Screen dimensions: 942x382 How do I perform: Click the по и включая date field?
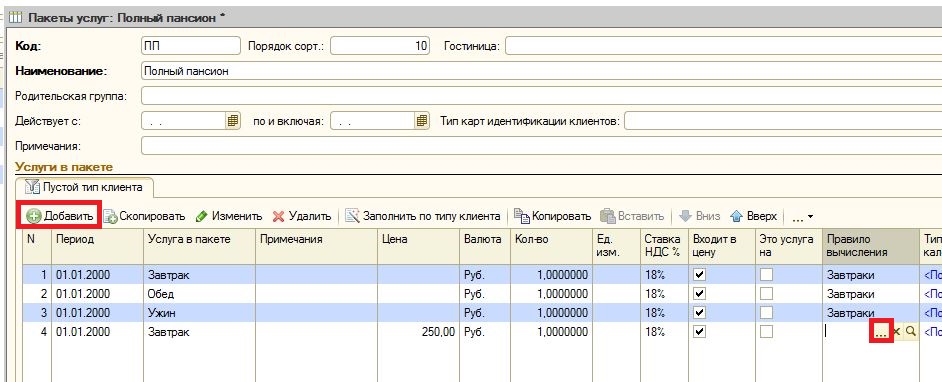click(x=373, y=121)
